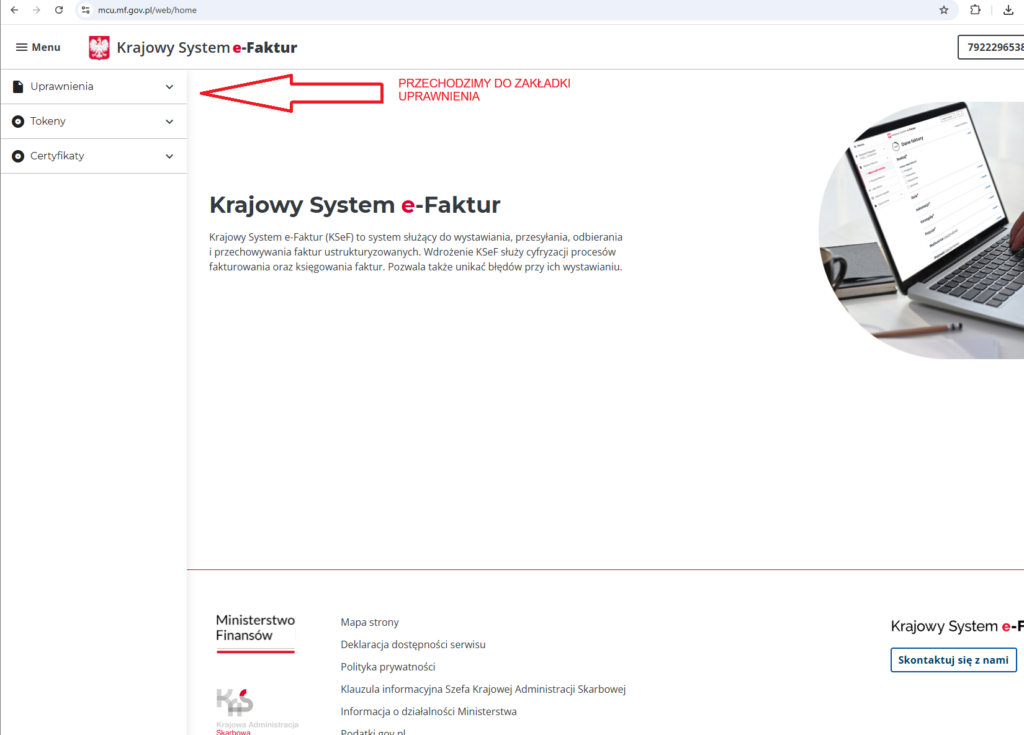Image resolution: width=1024 pixels, height=735 pixels.
Task: Open the Tokeny sidebar menu item
Action: coord(48,122)
